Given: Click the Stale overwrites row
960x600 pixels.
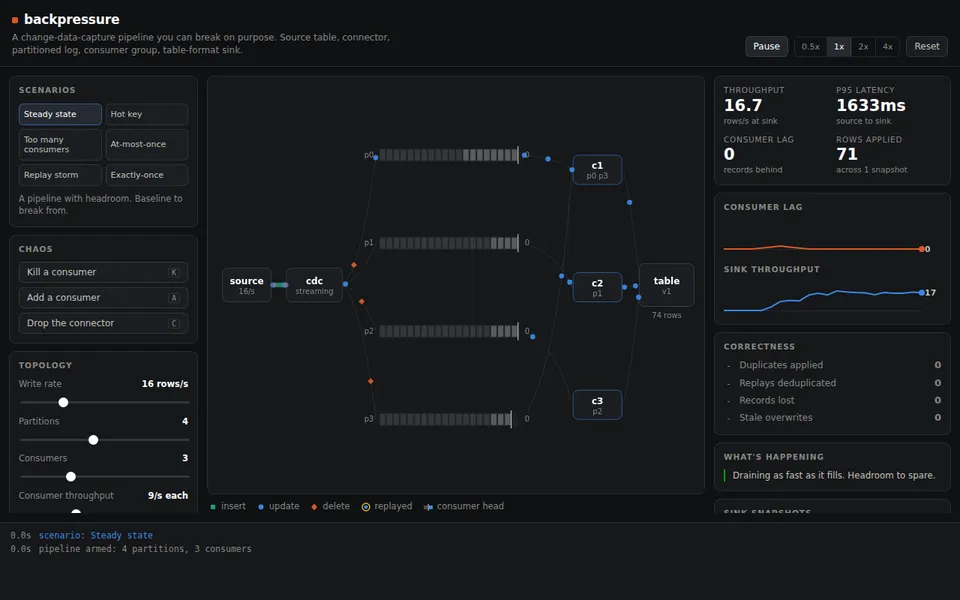Looking at the screenshot, I should pos(833,418).
